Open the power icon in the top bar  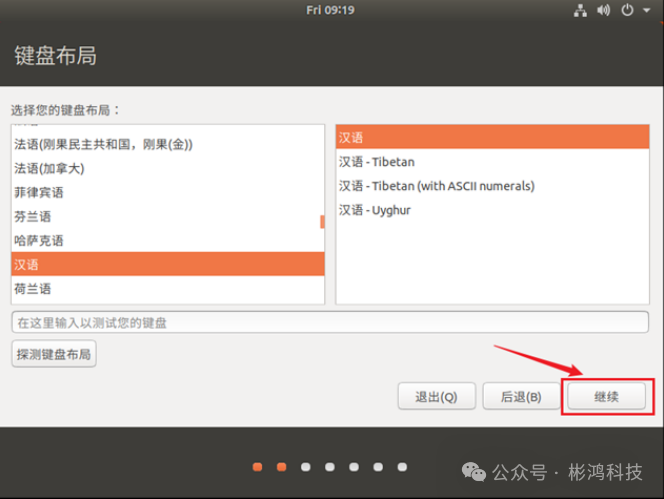click(627, 10)
